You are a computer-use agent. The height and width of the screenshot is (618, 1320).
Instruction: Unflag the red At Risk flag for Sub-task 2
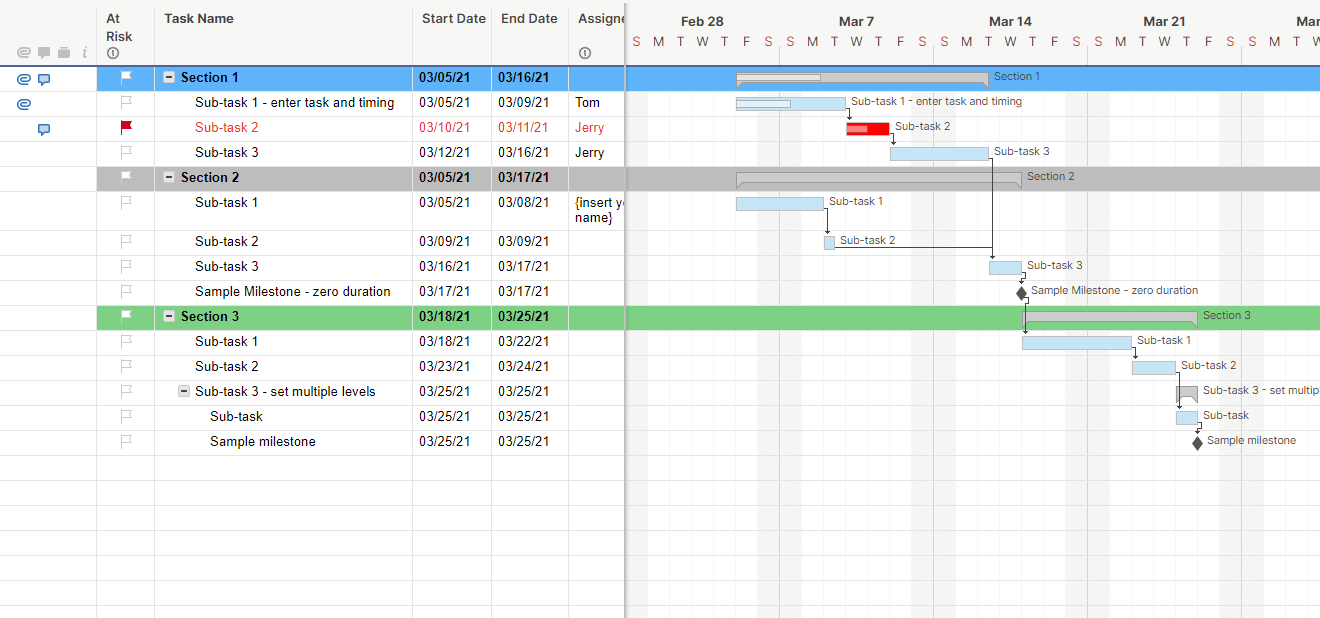point(126,127)
